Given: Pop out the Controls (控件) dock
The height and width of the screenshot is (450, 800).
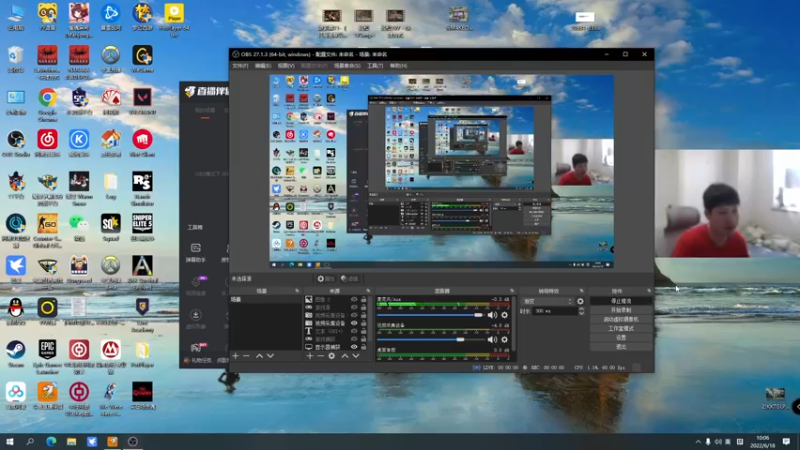Looking at the screenshot, I should pos(649,291).
